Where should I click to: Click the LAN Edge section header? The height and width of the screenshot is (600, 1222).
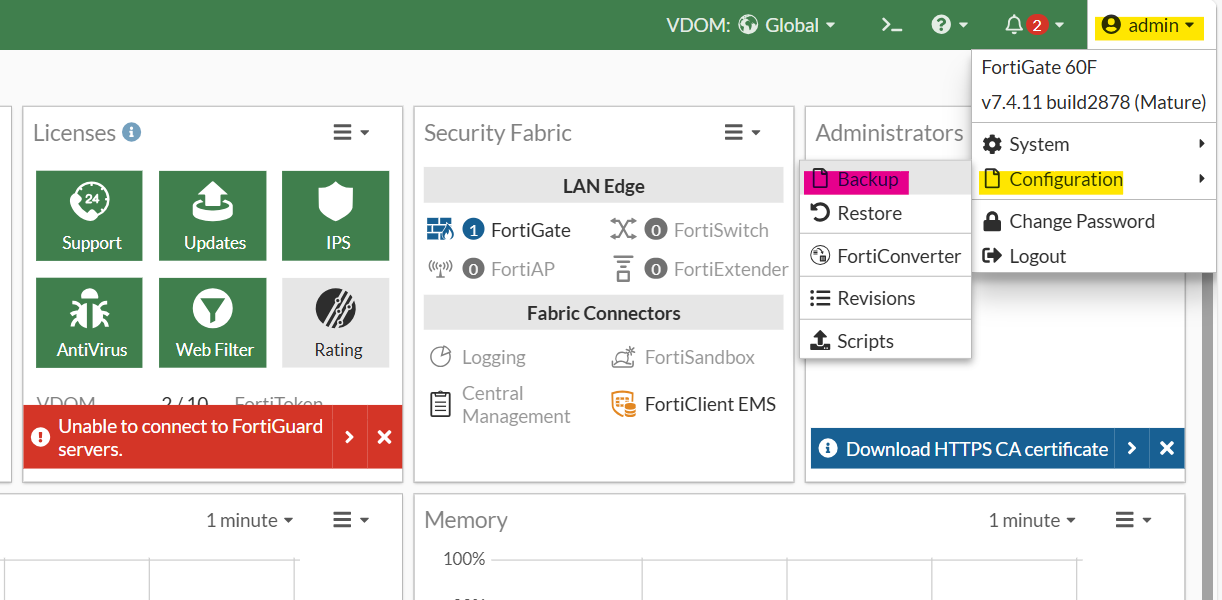(603, 186)
